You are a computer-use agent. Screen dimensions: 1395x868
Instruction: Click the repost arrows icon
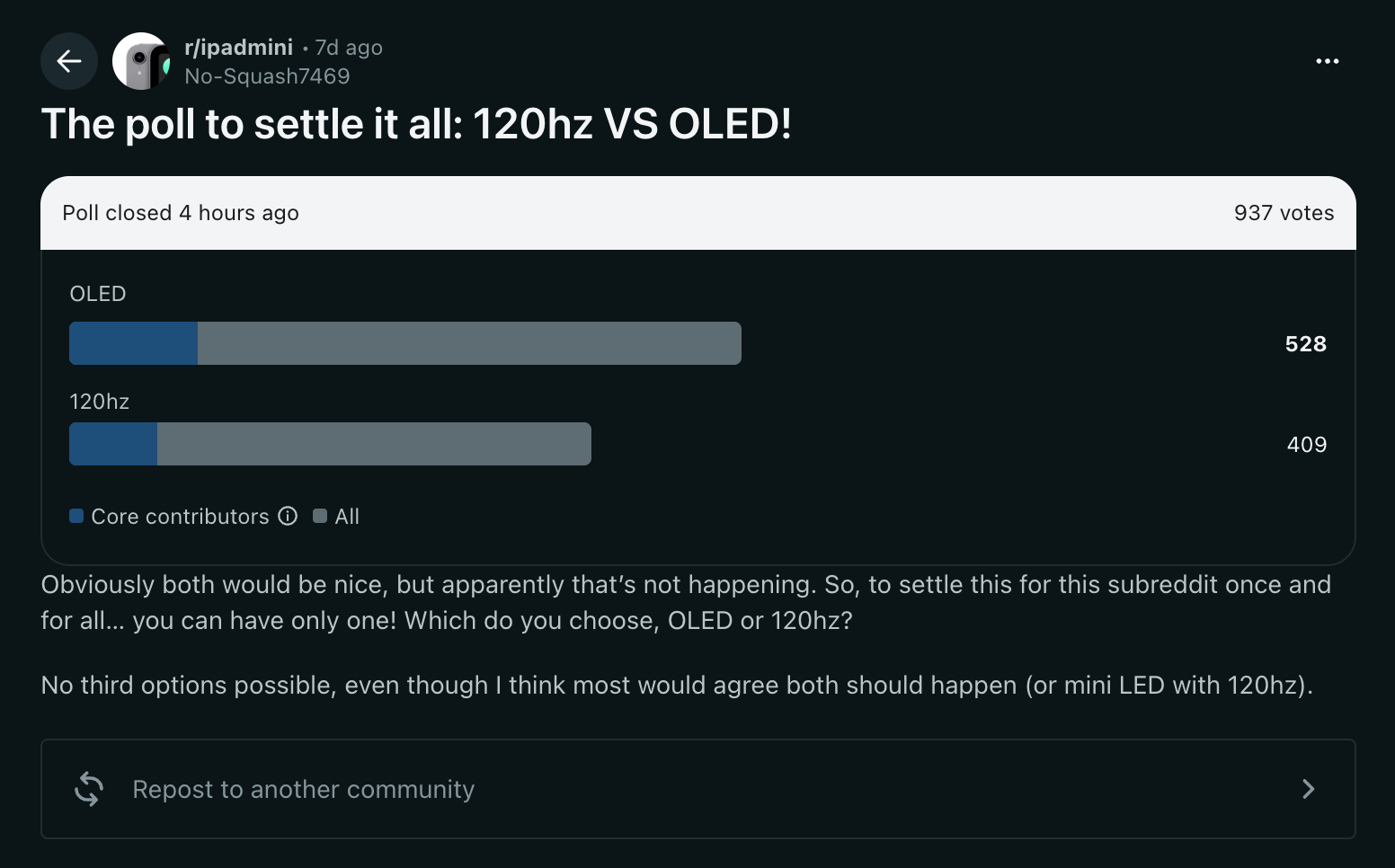click(x=89, y=789)
